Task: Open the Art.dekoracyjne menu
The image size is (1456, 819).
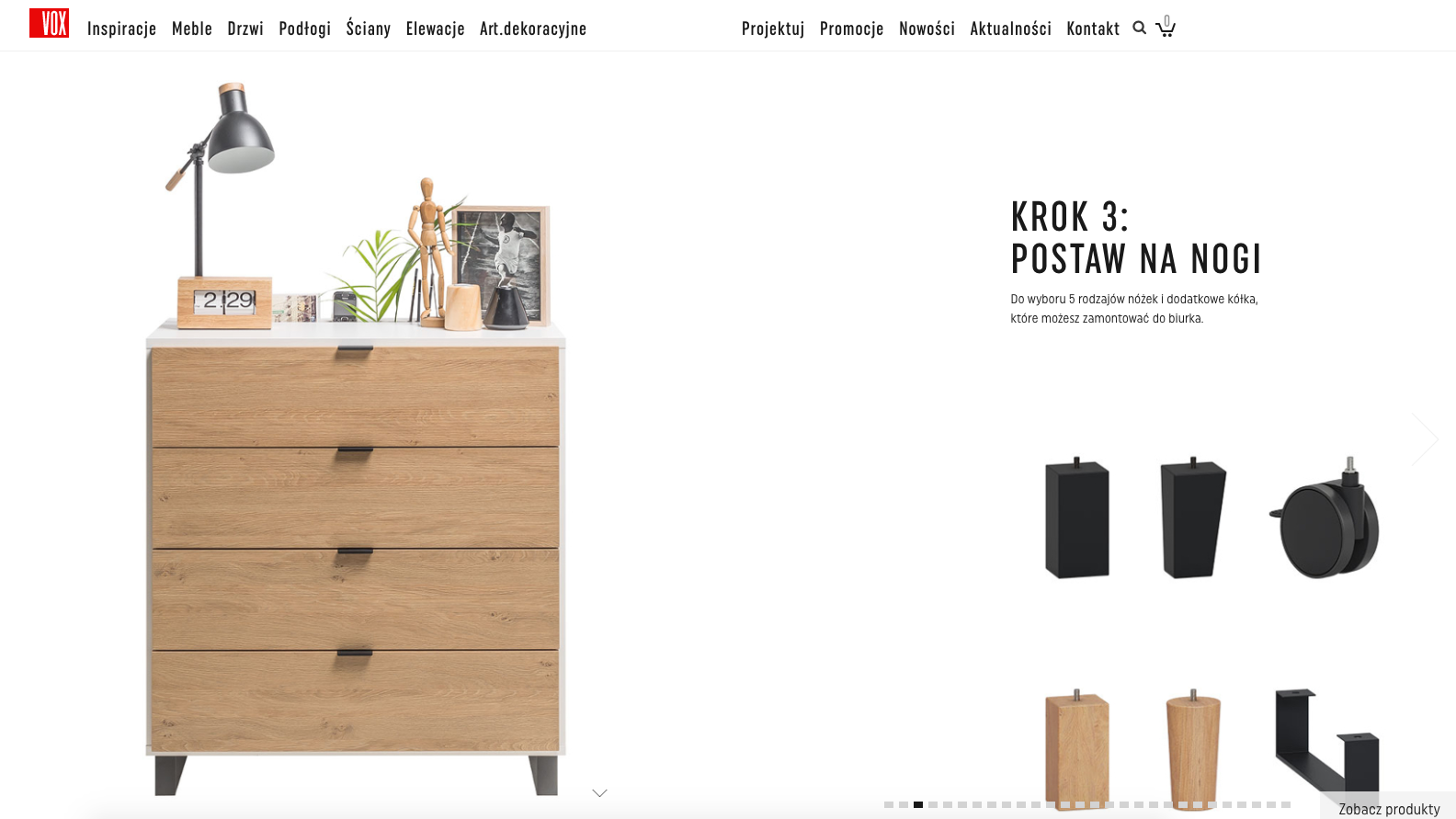Action: (533, 28)
